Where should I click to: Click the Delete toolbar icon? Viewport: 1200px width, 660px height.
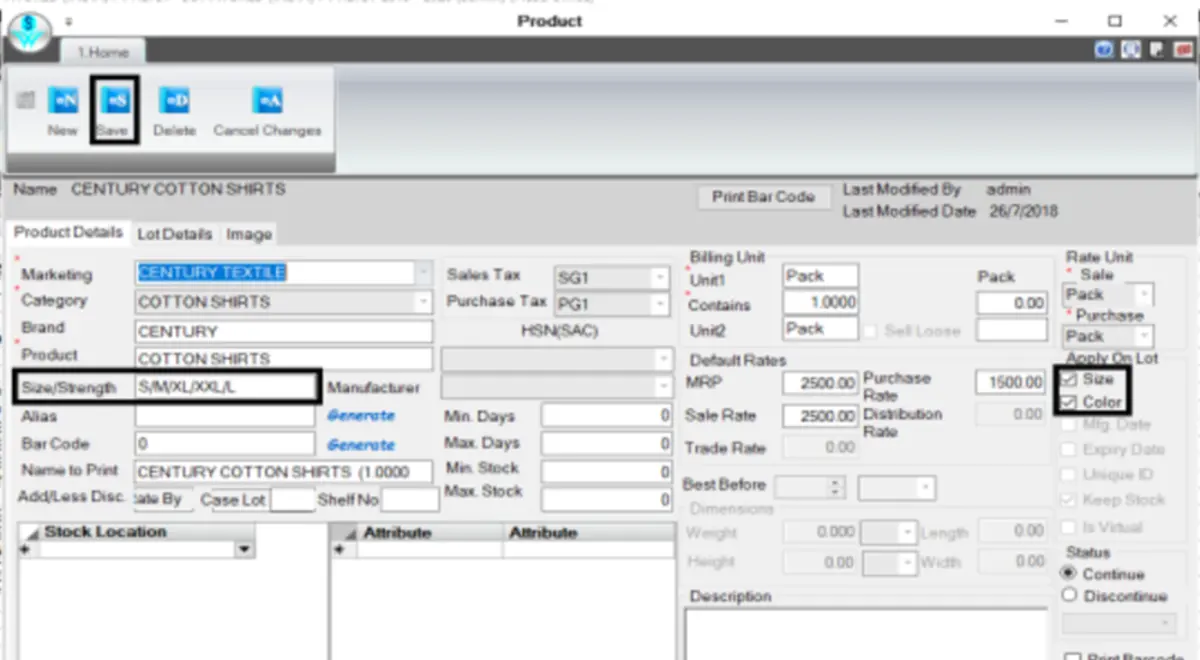click(176, 101)
